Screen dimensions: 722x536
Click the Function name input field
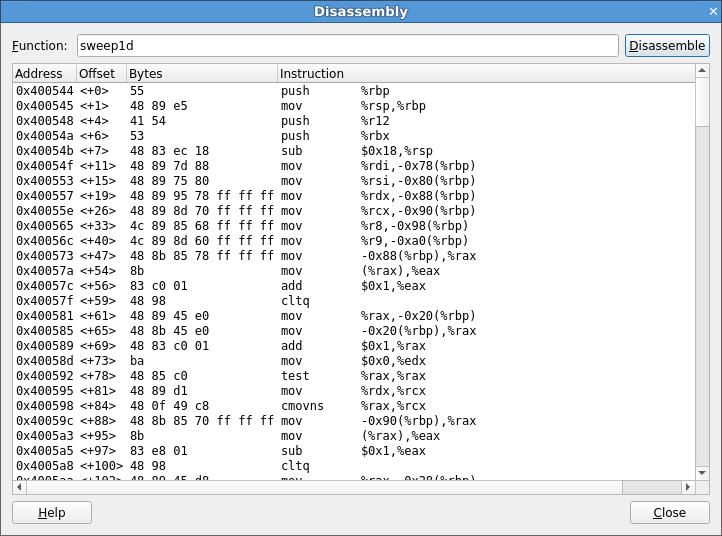pyautogui.click(x=347, y=46)
